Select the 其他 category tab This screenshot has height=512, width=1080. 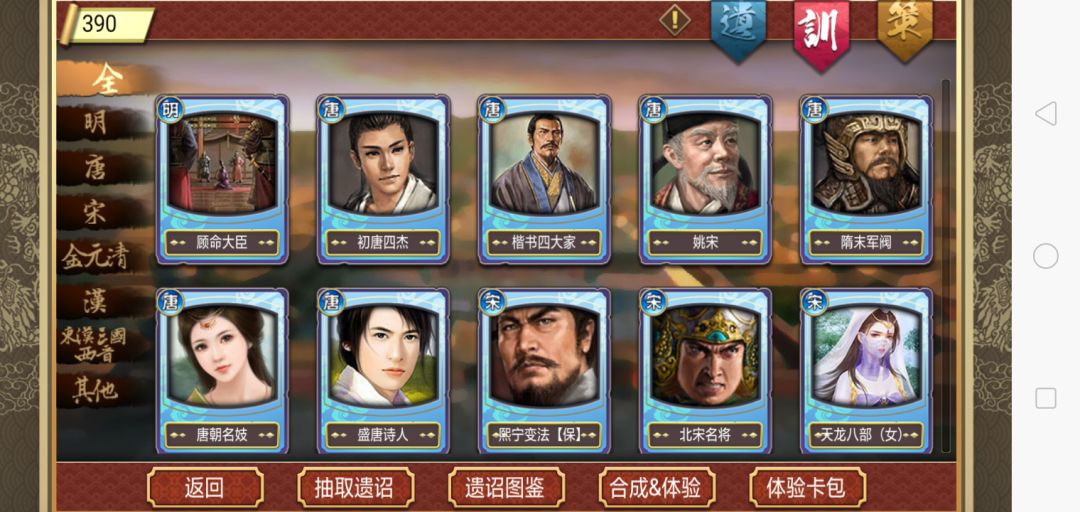96,390
